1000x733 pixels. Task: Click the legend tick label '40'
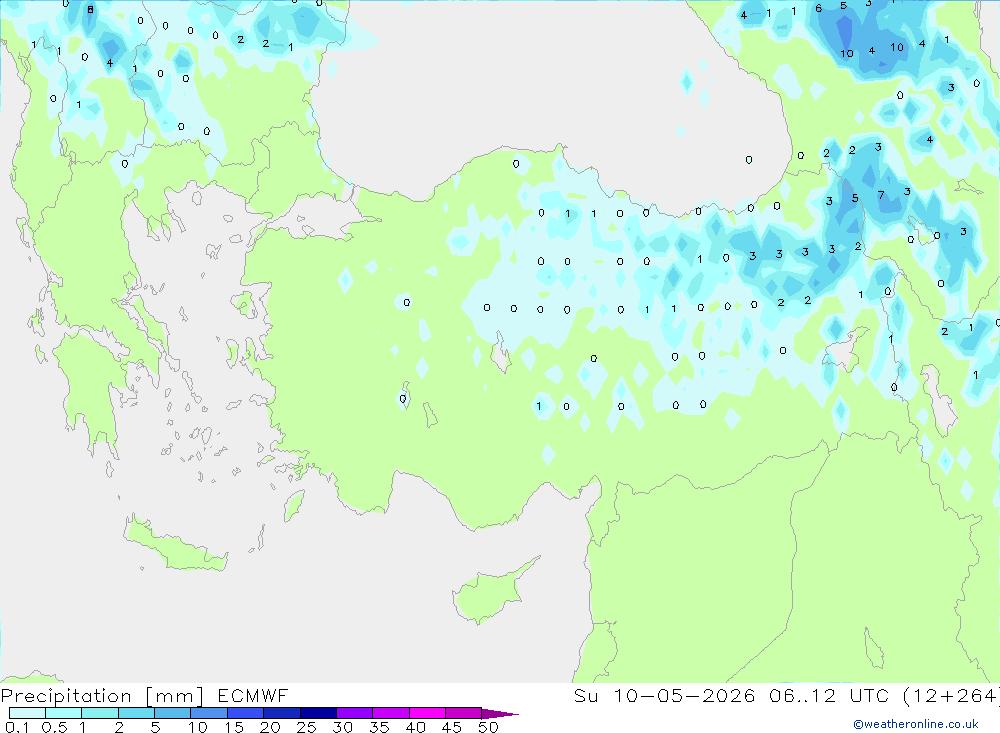pos(415,727)
